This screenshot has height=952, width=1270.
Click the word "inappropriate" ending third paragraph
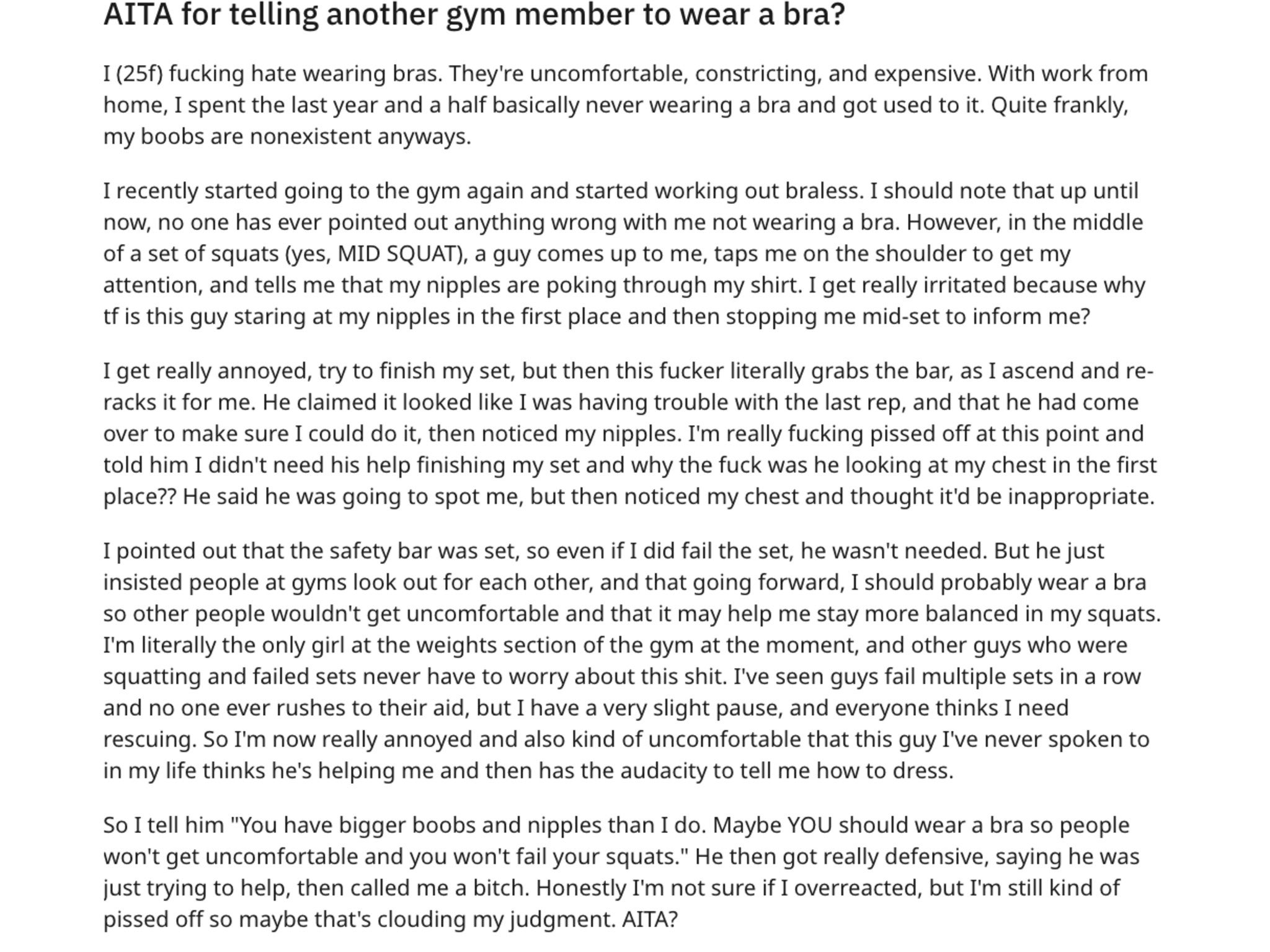pyautogui.click(x=1080, y=496)
